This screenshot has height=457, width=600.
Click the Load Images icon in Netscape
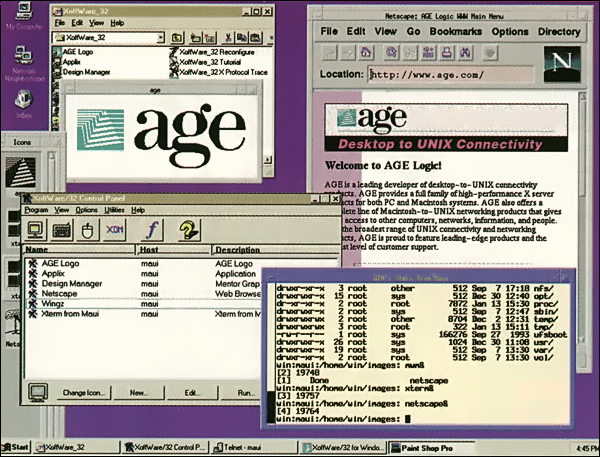tap(409, 53)
